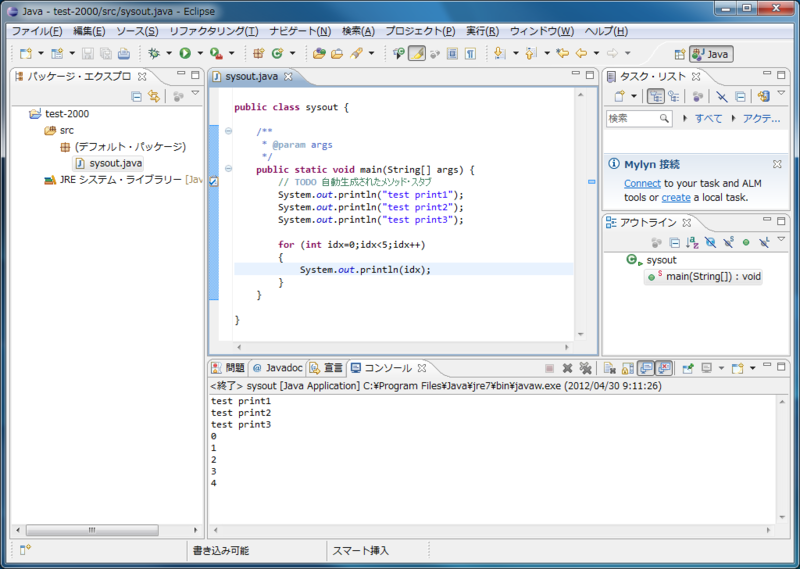Open the ソース(S) menu
The height and width of the screenshot is (569, 800).
tap(137, 31)
